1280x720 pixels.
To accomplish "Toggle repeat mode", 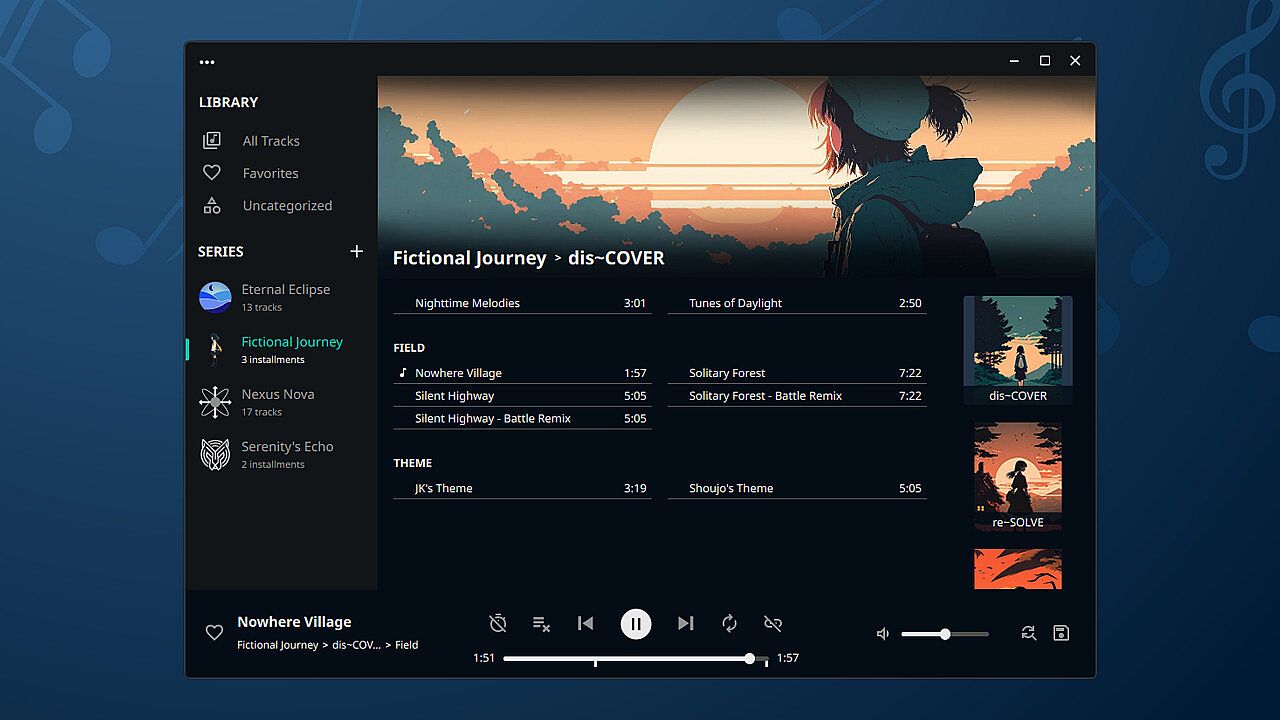I will pos(730,624).
